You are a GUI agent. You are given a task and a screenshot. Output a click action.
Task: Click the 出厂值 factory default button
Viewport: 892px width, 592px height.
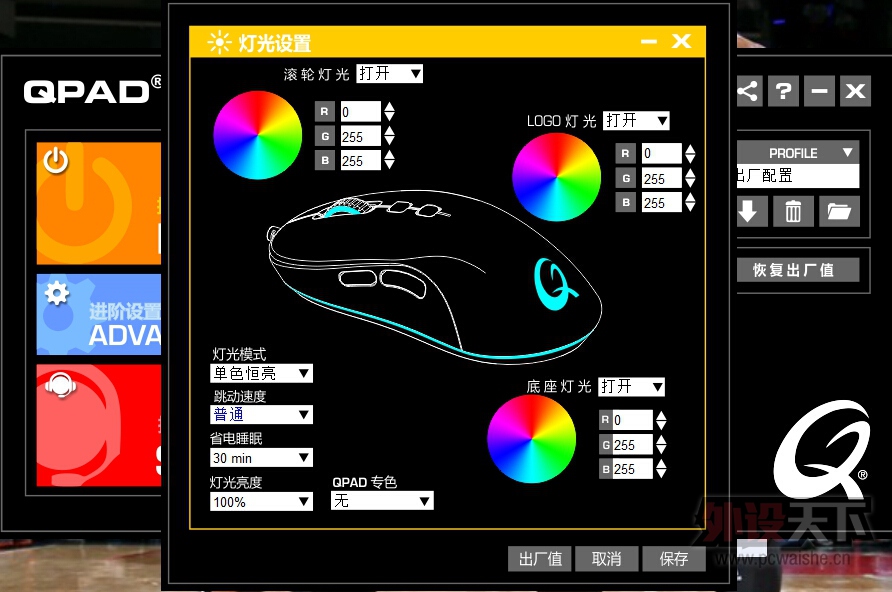click(540, 559)
